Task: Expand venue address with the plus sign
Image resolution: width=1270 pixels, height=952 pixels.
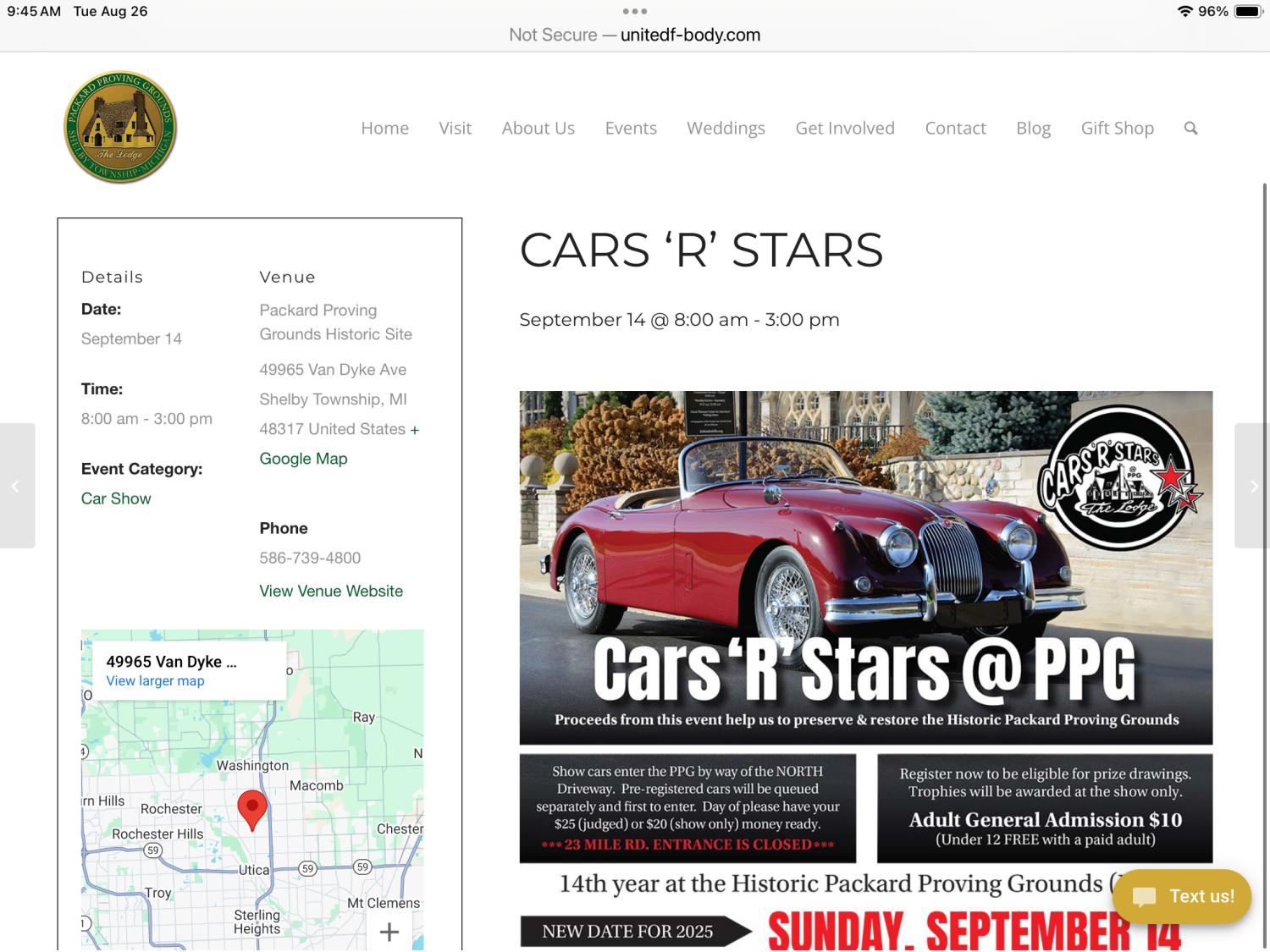Action: click(x=415, y=430)
